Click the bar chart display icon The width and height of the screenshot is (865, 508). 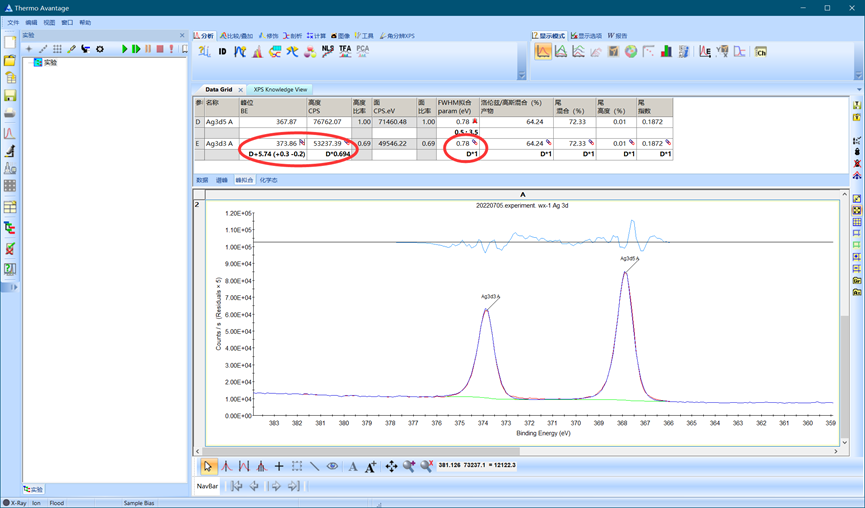pos(666,51)
